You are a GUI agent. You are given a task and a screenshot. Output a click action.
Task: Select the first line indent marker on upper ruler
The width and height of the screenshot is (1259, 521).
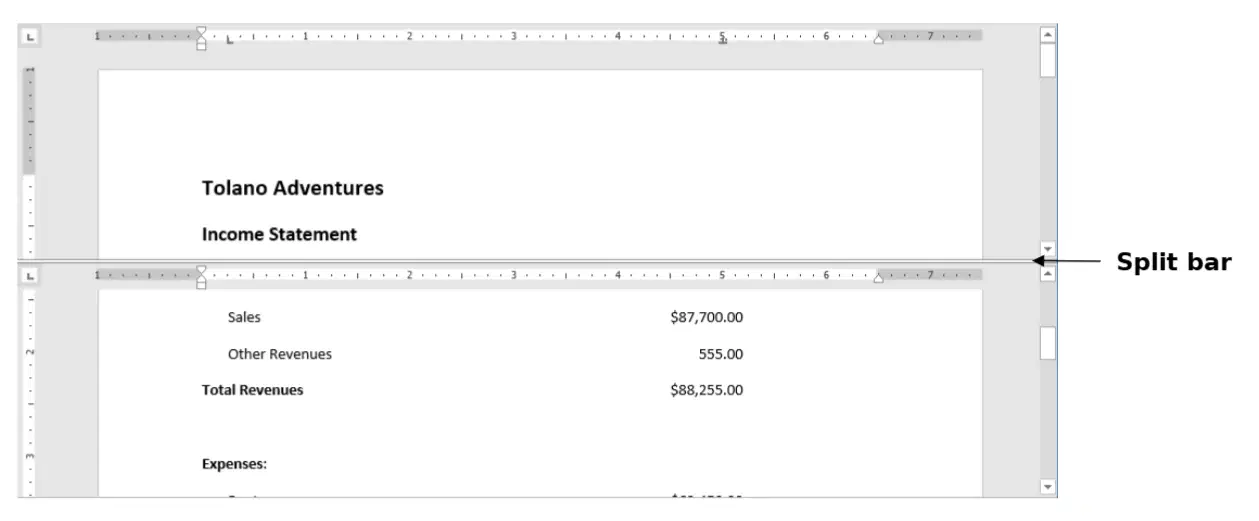pos(201,31)
